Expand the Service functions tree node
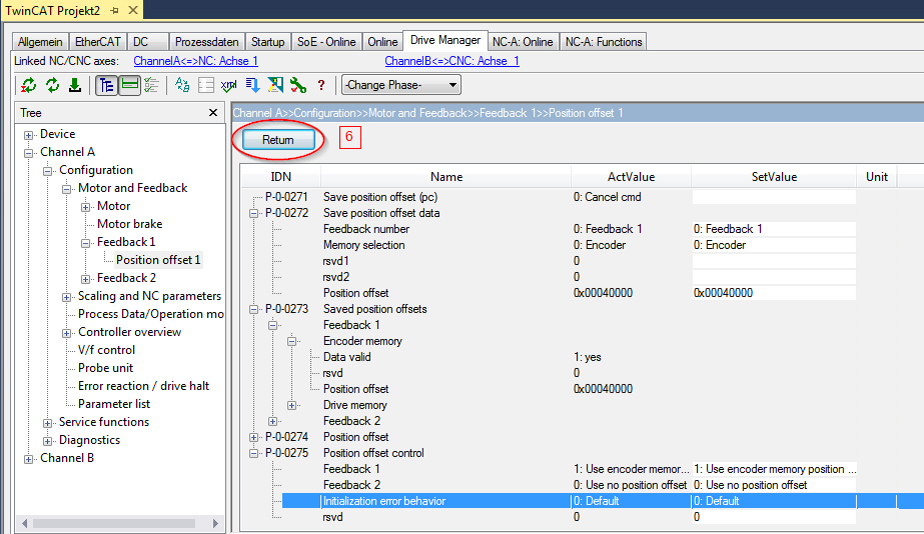This screenshot has width=924, height=534. (47, 424)
